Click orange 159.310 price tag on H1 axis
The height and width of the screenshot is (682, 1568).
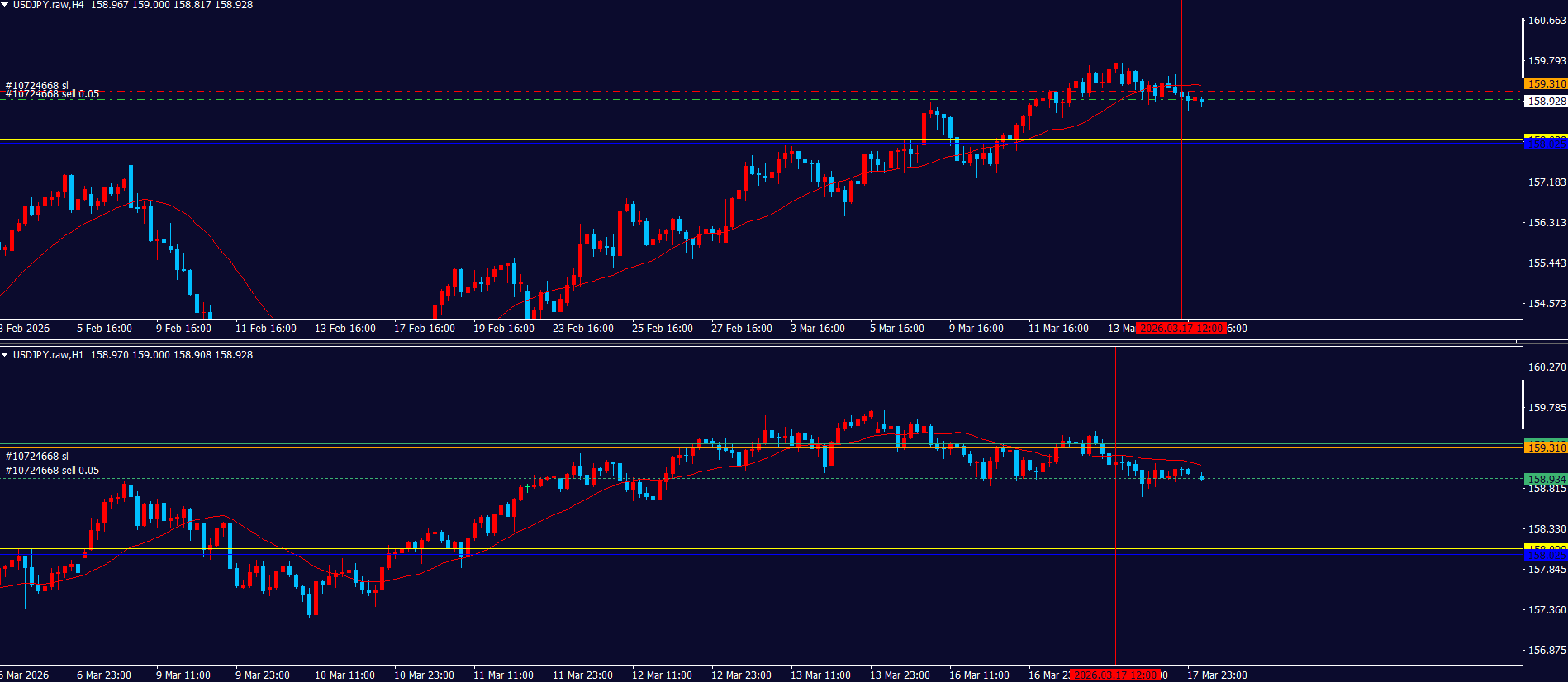[x=1545, y=448]
